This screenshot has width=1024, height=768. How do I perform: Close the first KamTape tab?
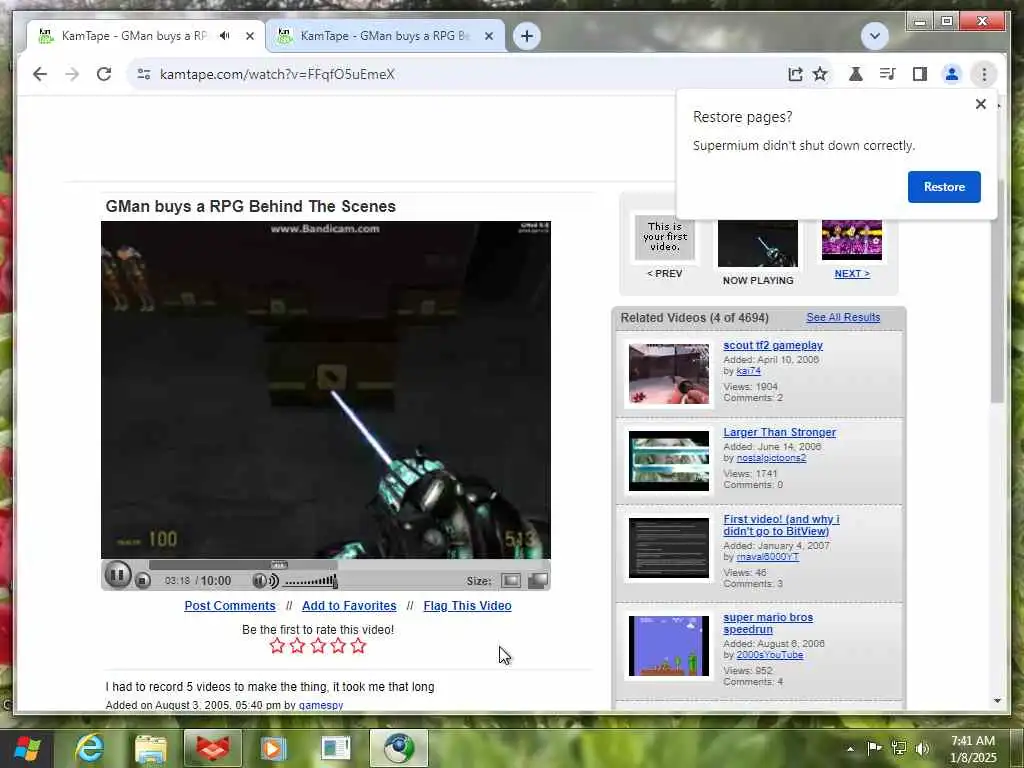pyautogui.click(x=249, y=36)
